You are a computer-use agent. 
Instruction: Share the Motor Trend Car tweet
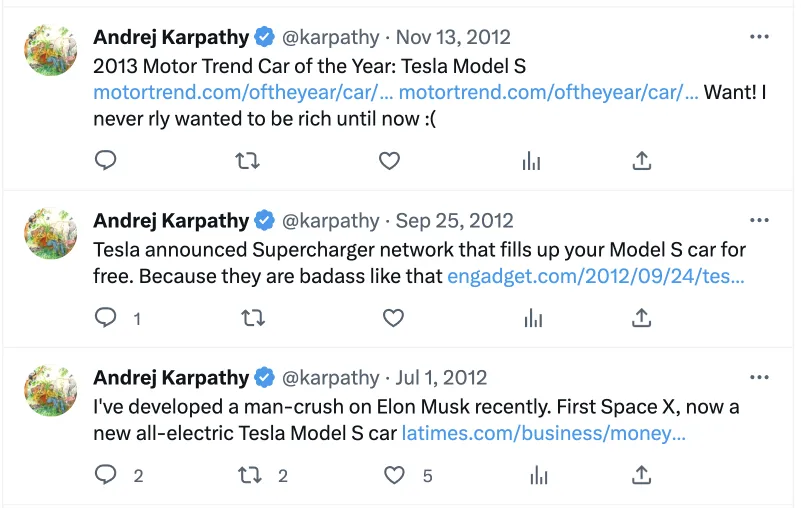click(642, 161)
